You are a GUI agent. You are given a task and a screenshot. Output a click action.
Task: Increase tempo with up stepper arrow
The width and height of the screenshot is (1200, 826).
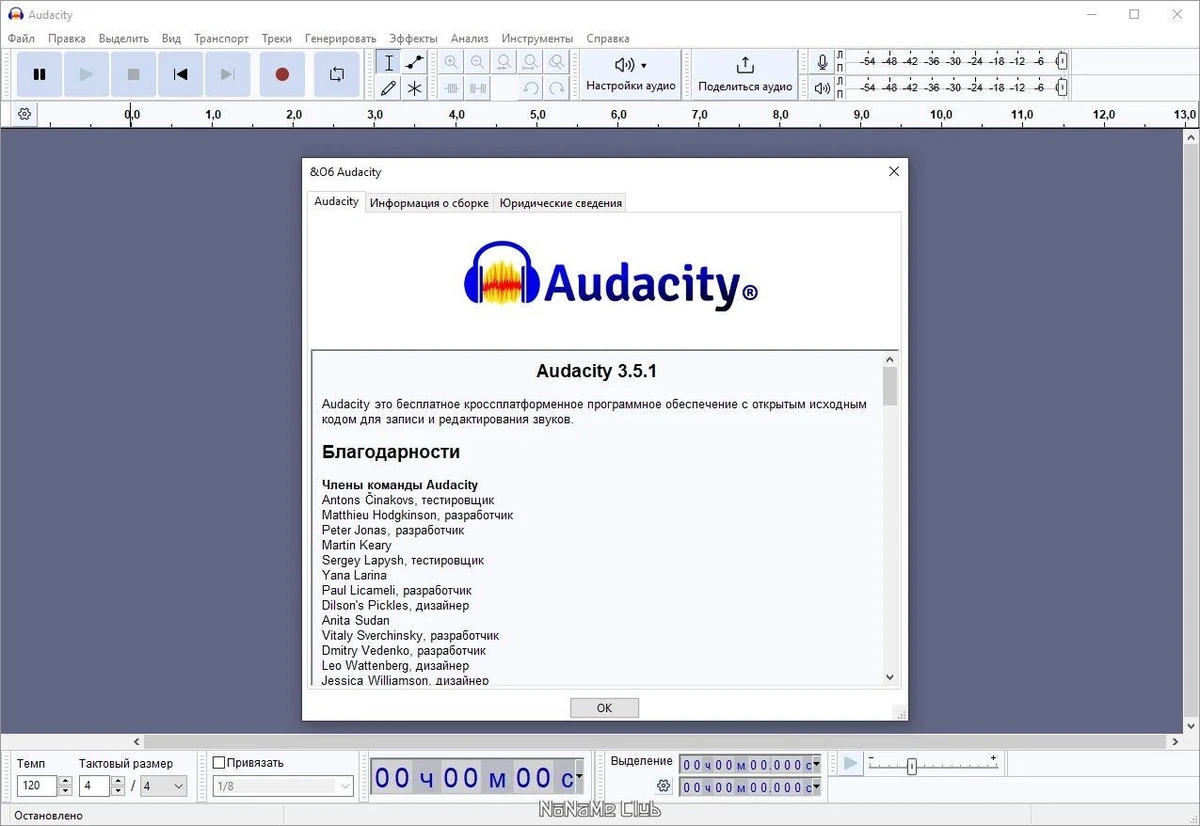coord(65,781)
